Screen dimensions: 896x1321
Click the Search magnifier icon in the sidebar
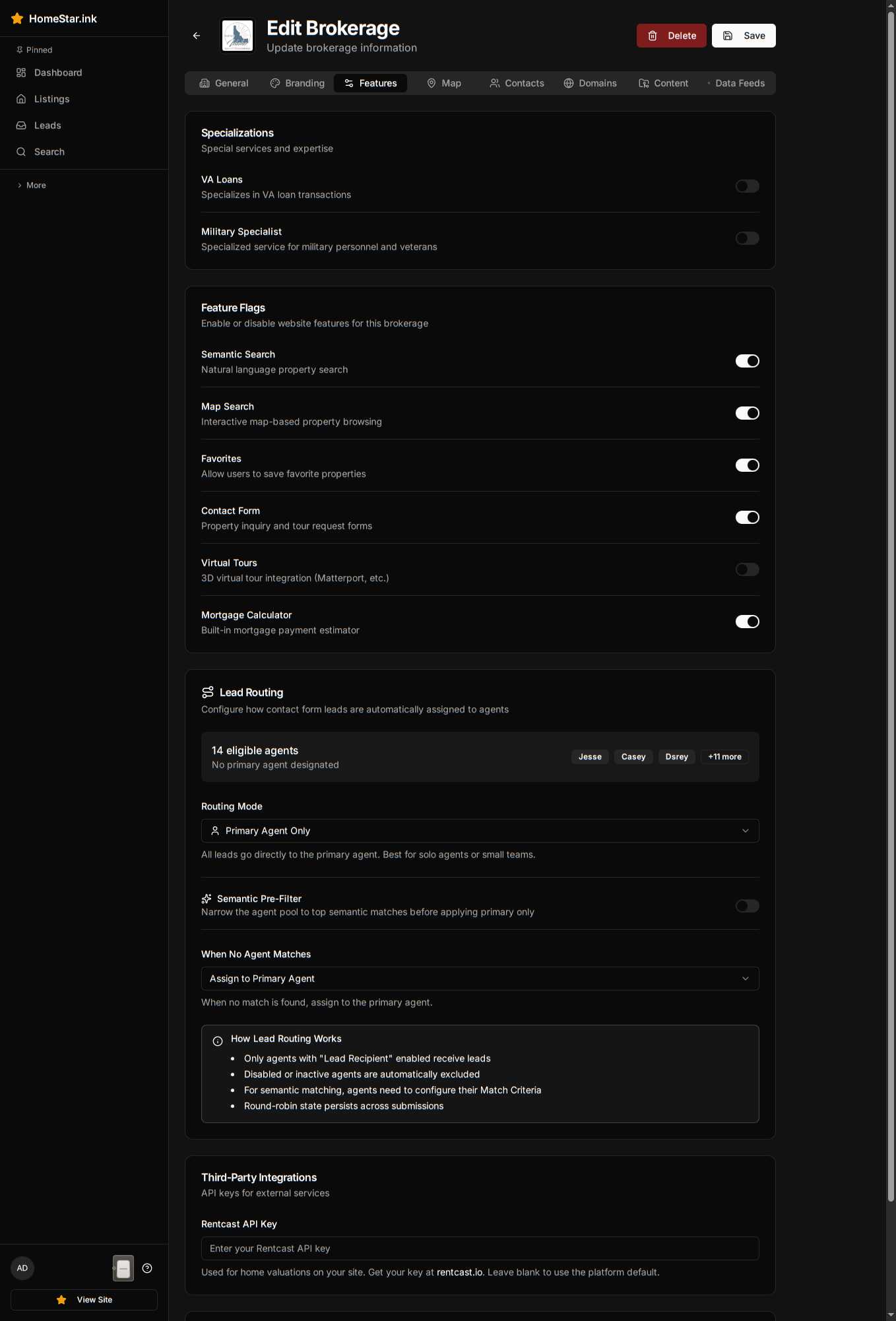click(x=21, y=152)
